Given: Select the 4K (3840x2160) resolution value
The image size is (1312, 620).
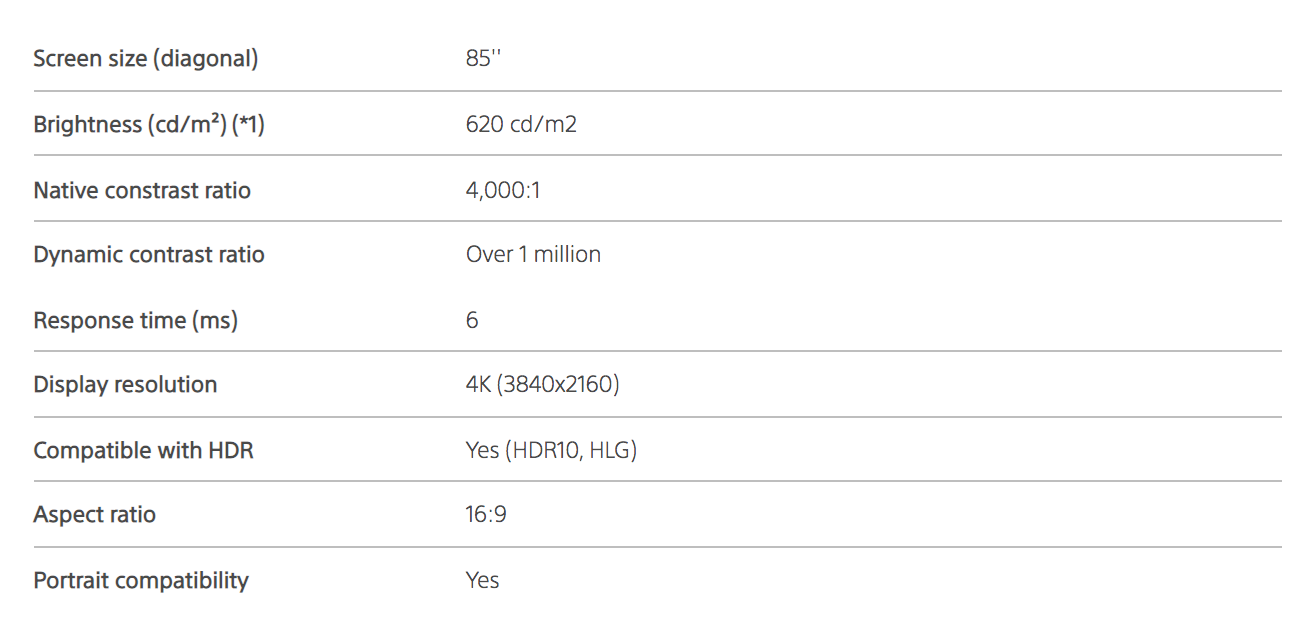Looking at the screenshot, I should [542, 385].
